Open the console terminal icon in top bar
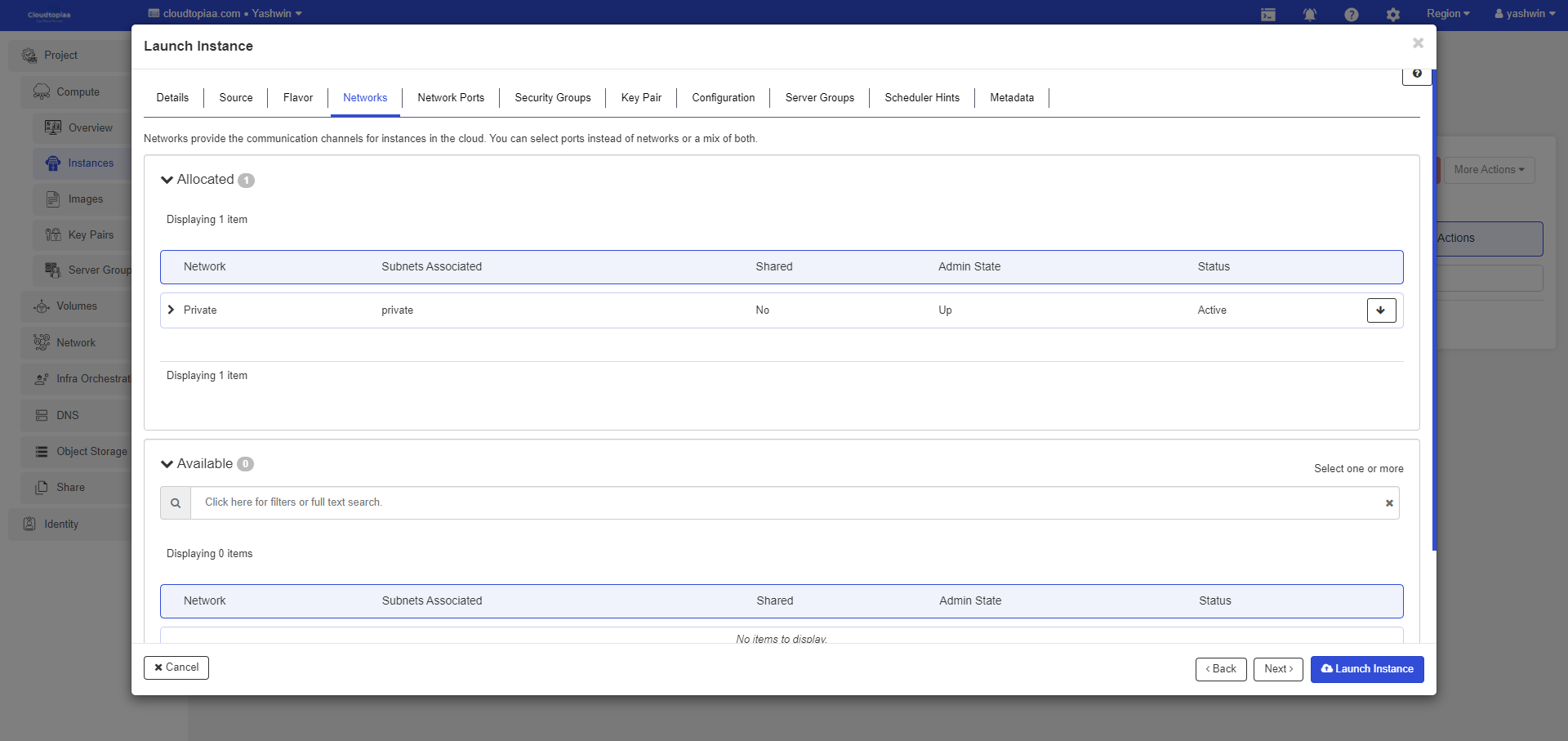The image size is (1568, 741). 1268,15
